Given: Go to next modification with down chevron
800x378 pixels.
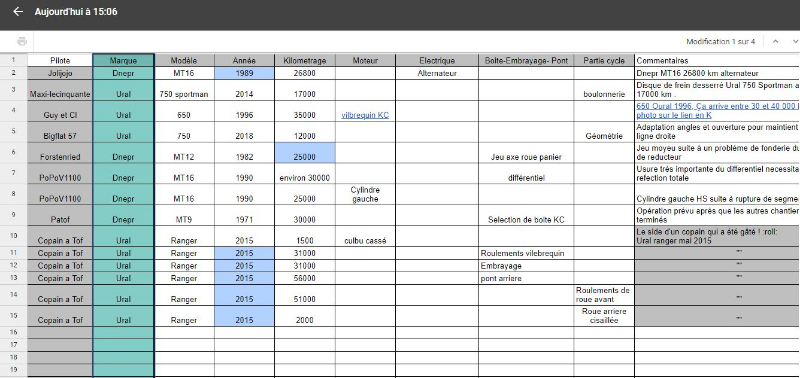Looking at the screenshot, I should click(795, 41).
